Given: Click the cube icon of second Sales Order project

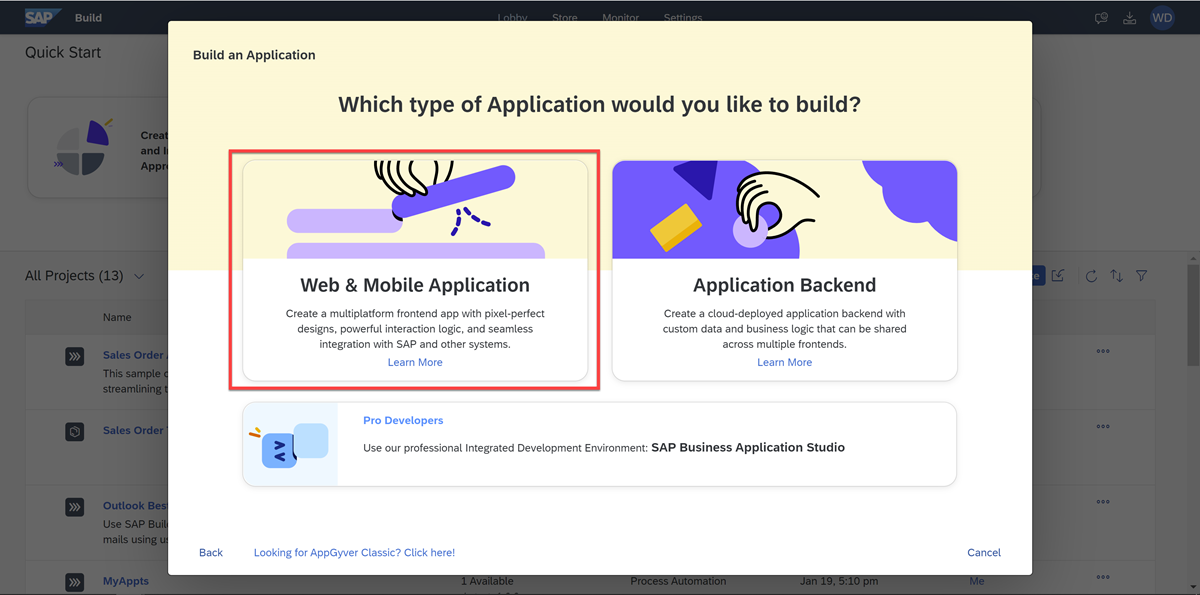Looking at the screenshot, I should pos(75,431).
